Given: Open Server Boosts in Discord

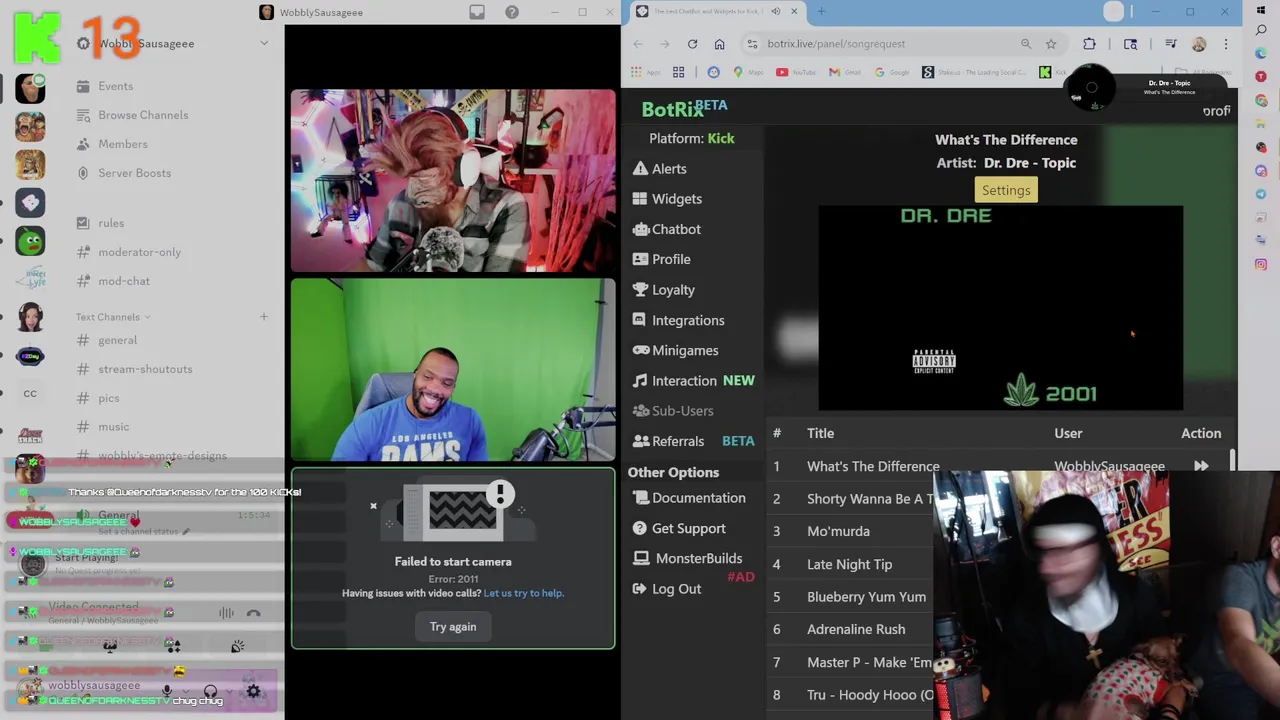Looking at the screenshot, I should (124, 173).
